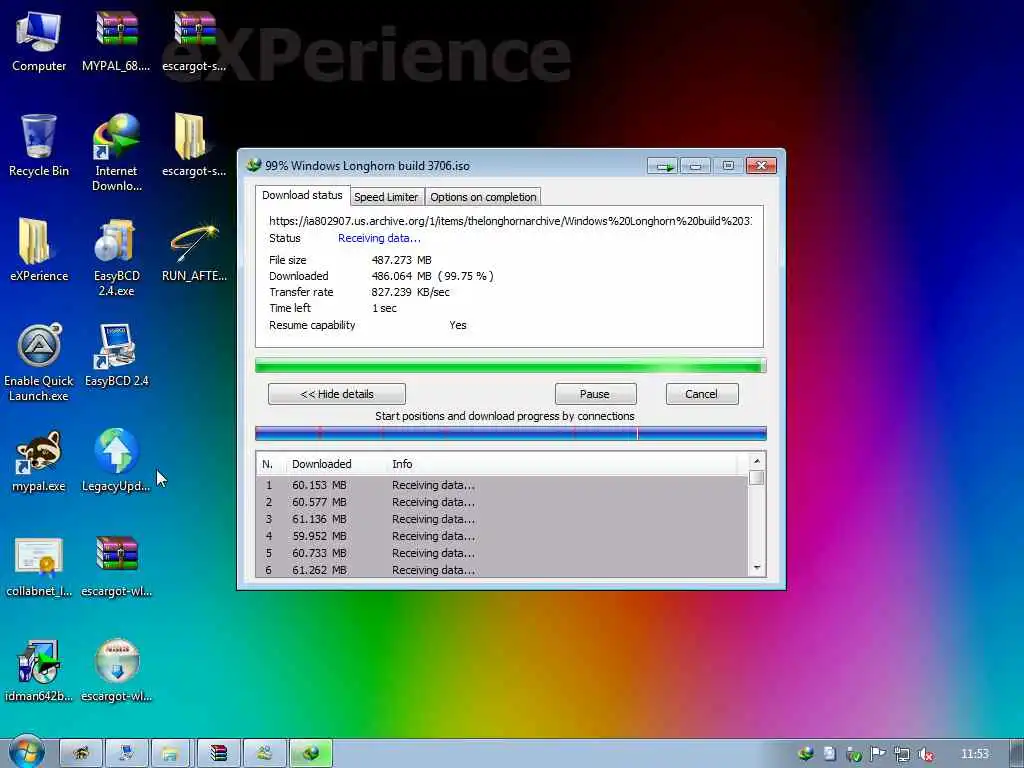Click the Action Center flag tray icon
This screenshot has width=1024, height=768.
(878, 754)
